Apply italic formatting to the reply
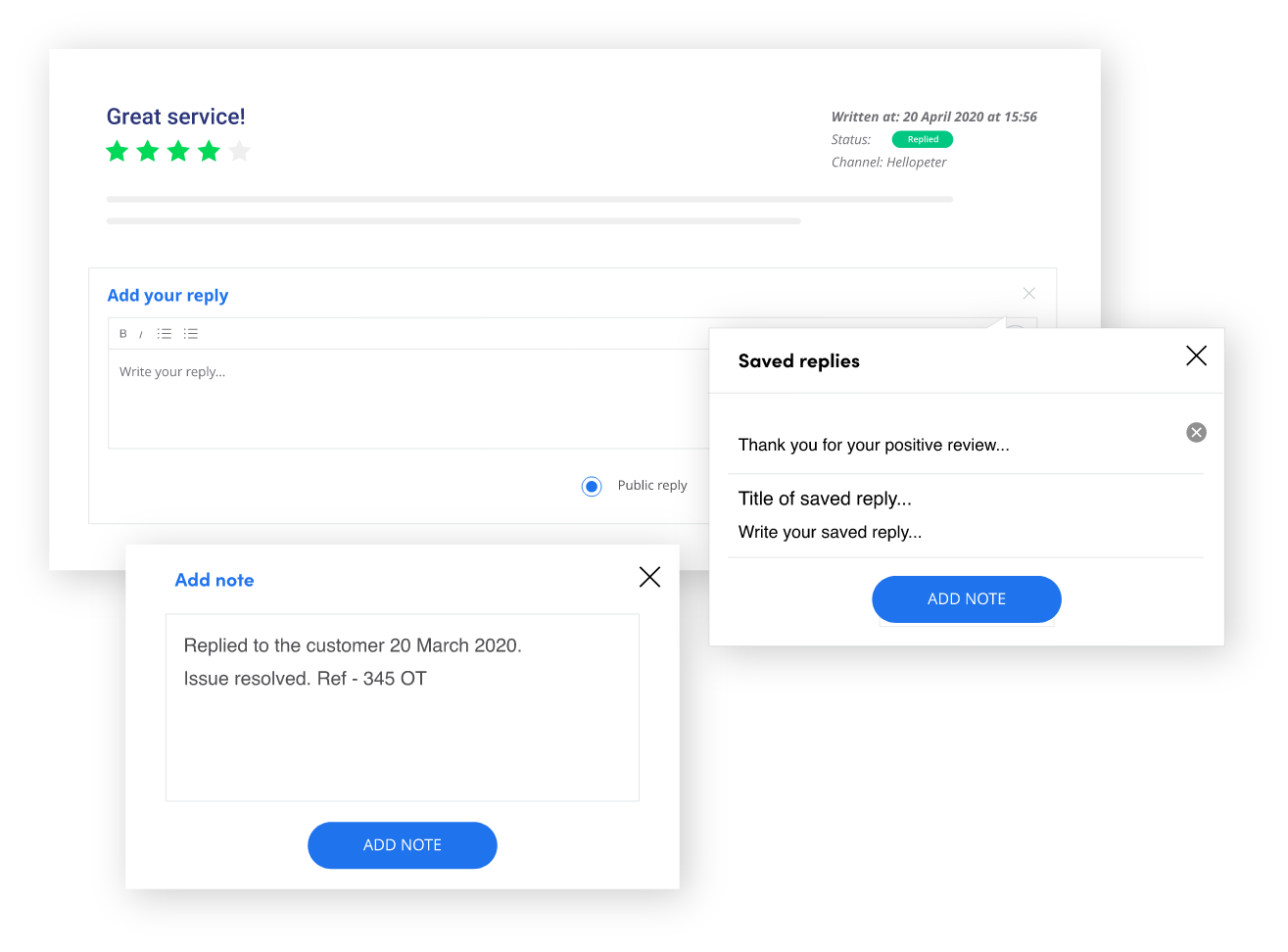 [143, 333]
